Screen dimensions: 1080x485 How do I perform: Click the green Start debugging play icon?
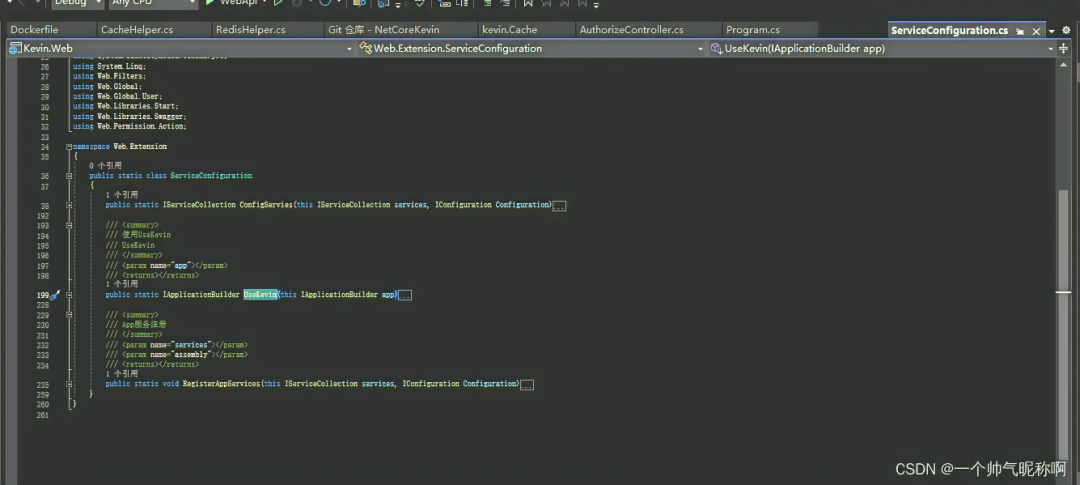[x=211, y=3]
